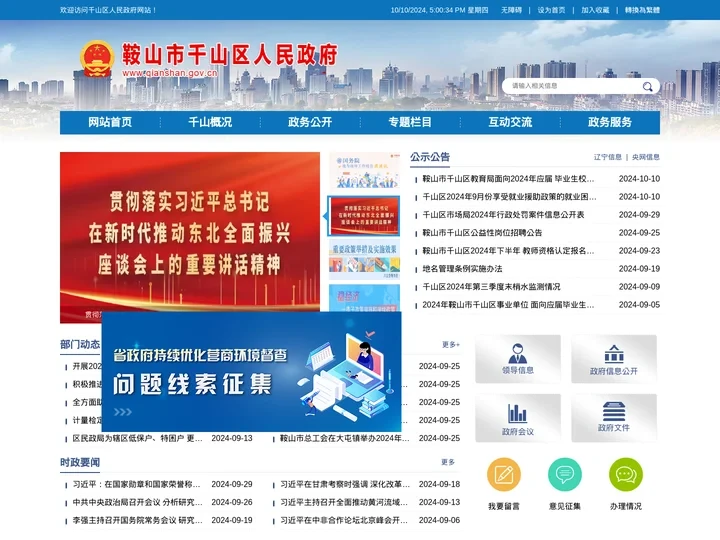
Task: Open 政务公开 navigation menu
Action: (x=310, y=122)
